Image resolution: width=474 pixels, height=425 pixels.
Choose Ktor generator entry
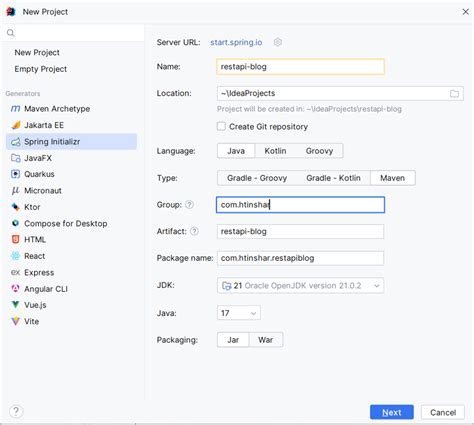click(71, 207)
